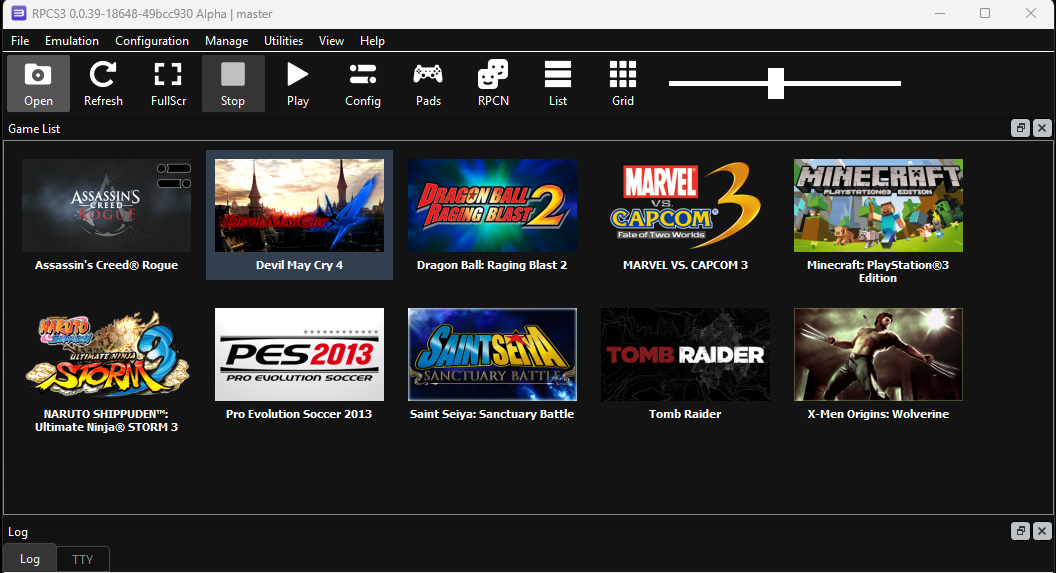Image resolution: width=1056 pixels, height=573 pixels.
Task: Open the Help menu
Action: click(372, 40)
